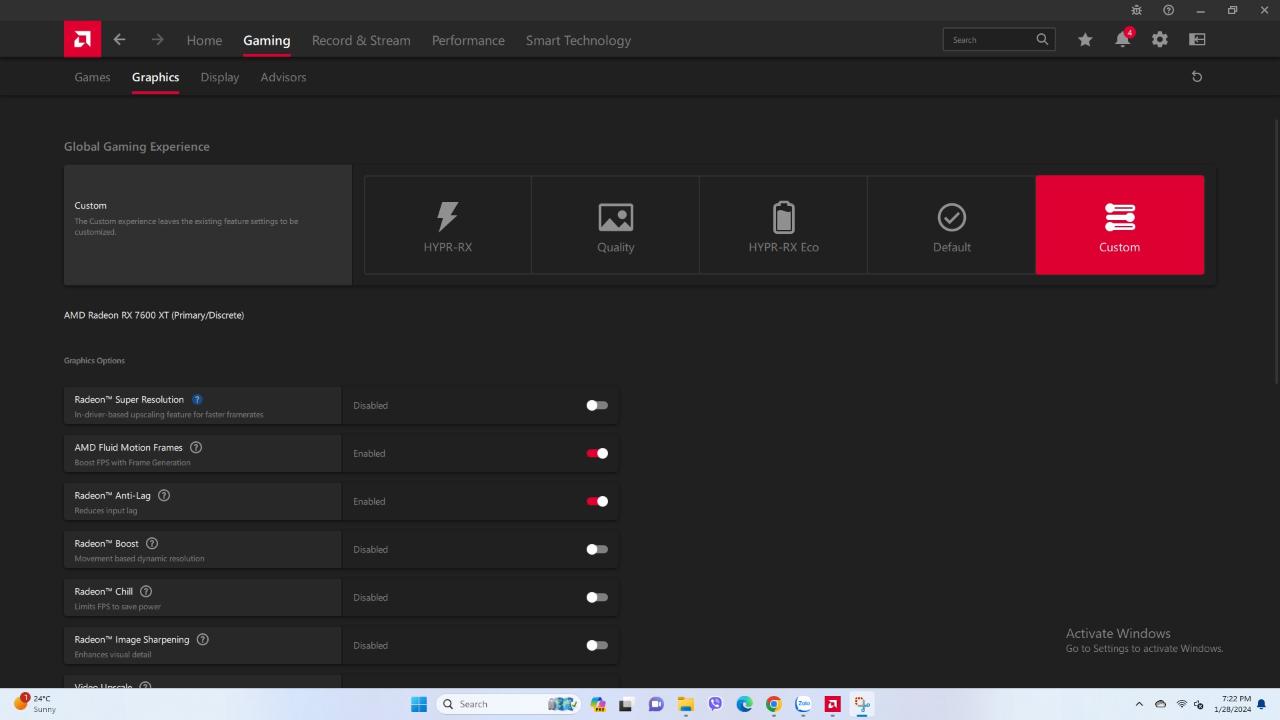This screenshot has height=720, width=1280.
Task: Open the Home tab
Action: pos(204,40)
